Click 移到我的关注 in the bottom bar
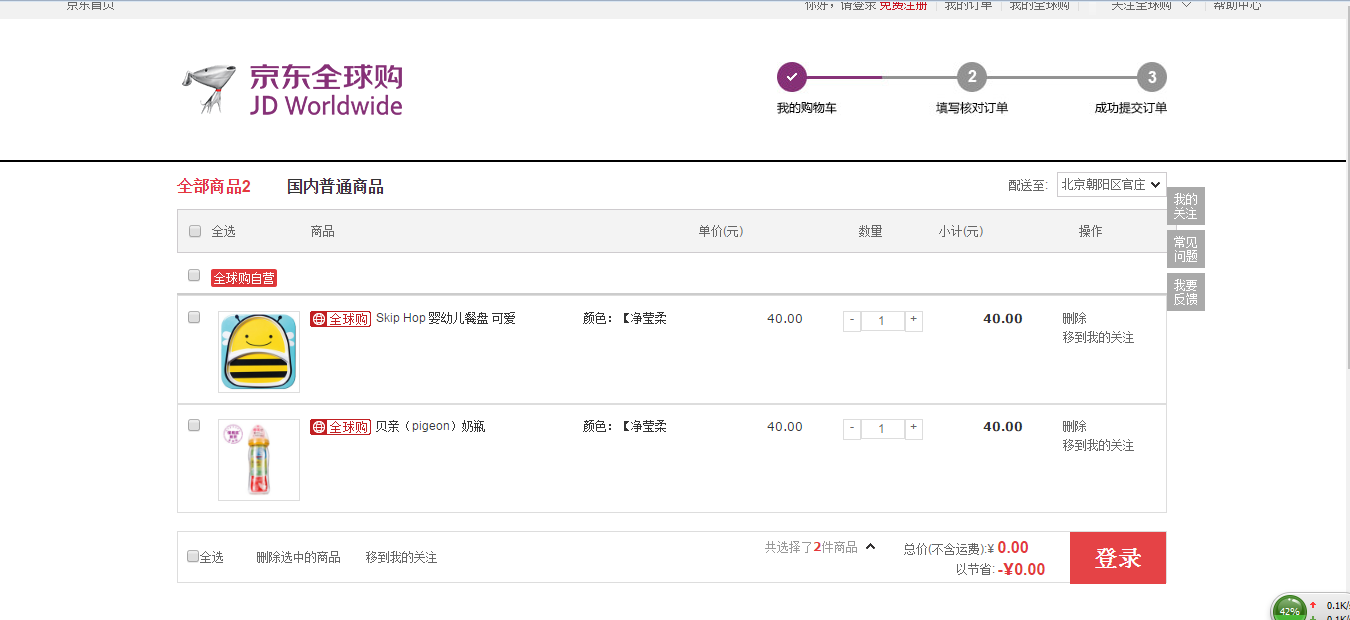Image resolution: width=1350 pixels, height=620 pixels. (x=401, y=558)
